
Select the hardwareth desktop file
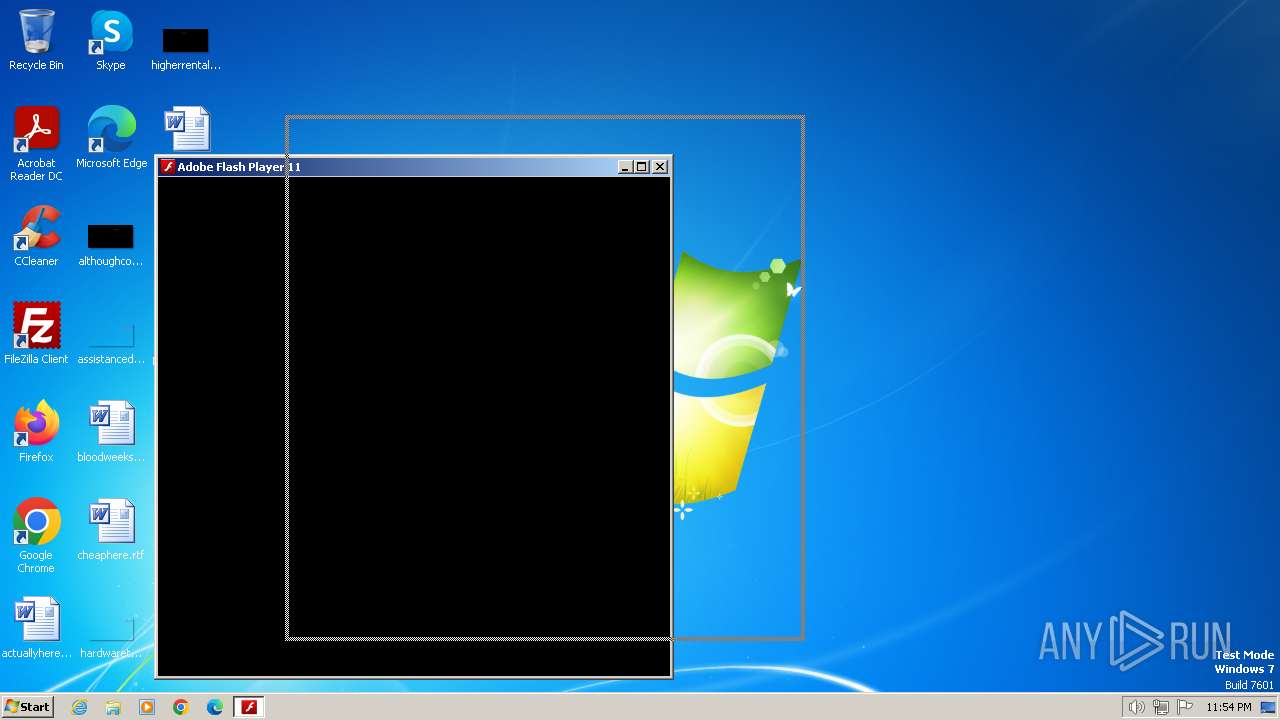[x=111, y=636]
